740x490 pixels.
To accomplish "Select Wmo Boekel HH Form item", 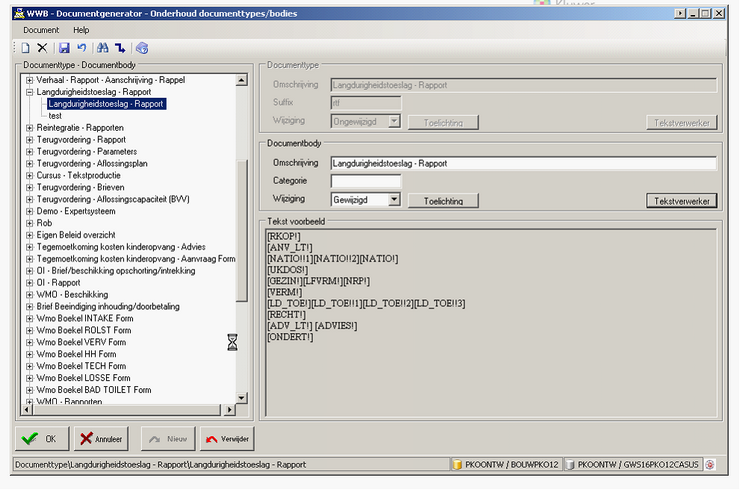I will [x=76, y=354].
